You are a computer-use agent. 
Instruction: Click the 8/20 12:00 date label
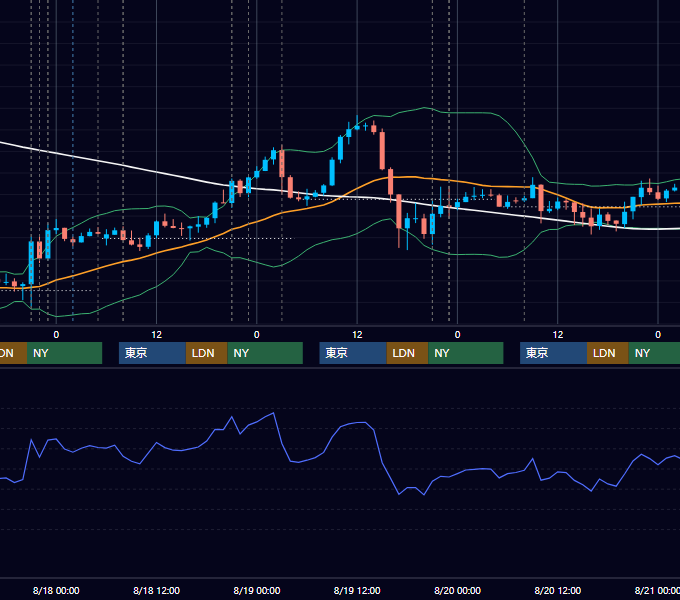coord(557,590)
